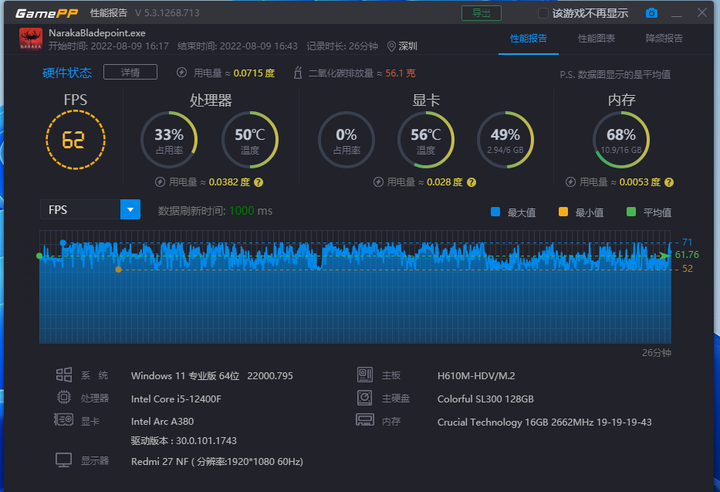The width and height of the screenshot is (720, 492).
Task: Click the orange 最小值 legend swatch
Action: coord(563,212)
